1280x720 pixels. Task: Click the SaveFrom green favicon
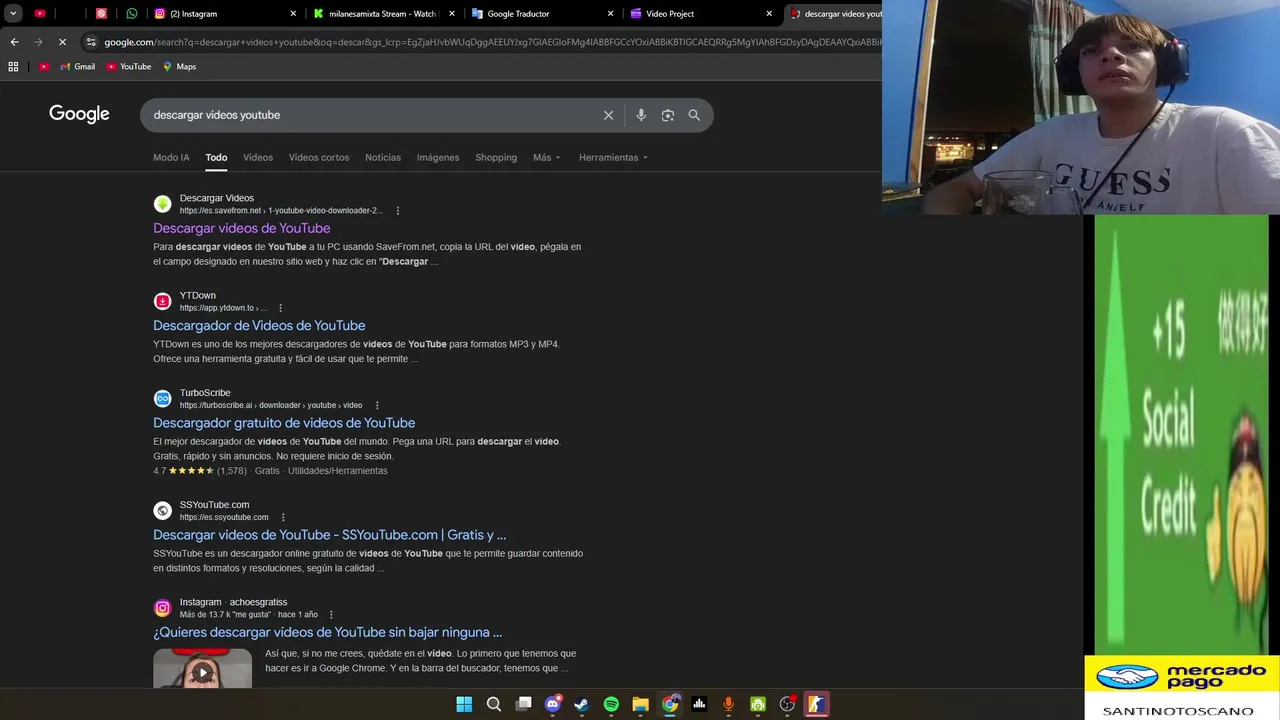[162, 204]
